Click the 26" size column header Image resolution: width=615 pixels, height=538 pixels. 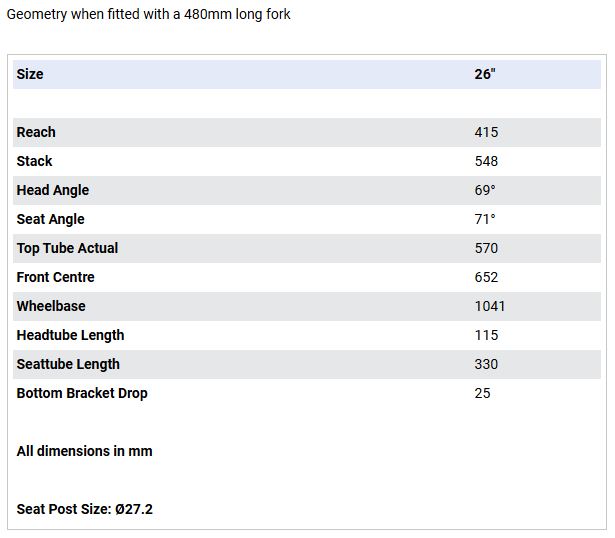pyautogui.click(x=485, y=74)
